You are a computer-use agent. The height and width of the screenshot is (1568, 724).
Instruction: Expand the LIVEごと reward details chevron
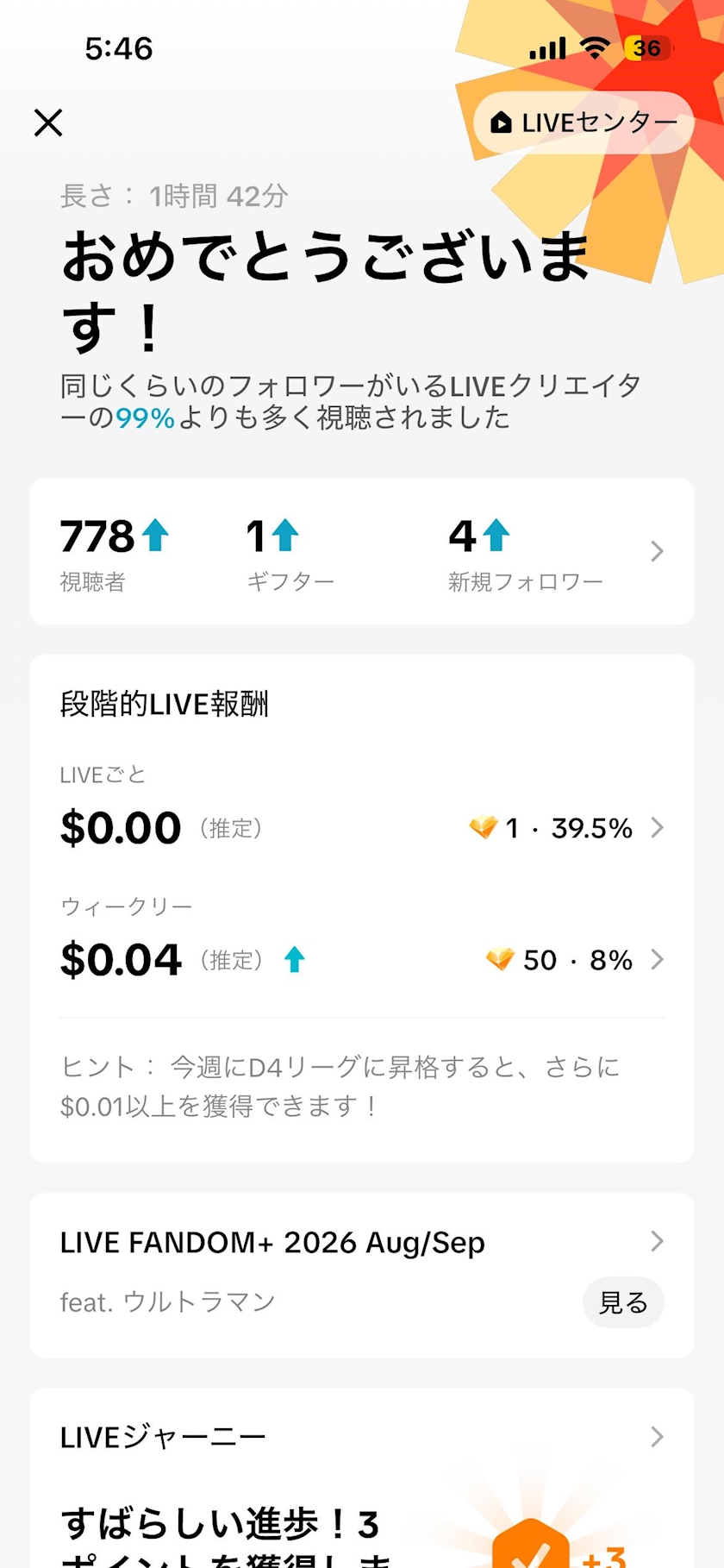[657, 827]
